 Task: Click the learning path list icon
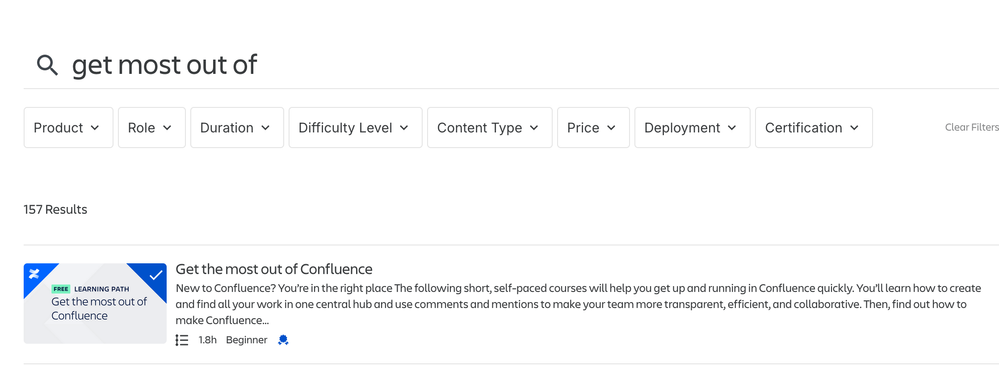point(182,340)
